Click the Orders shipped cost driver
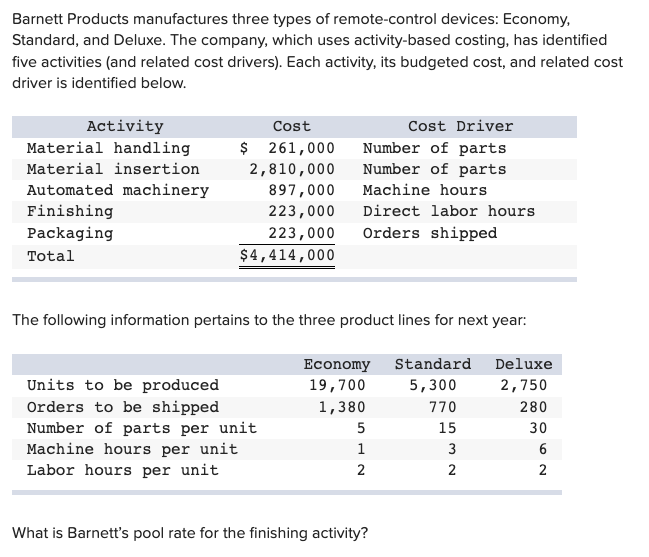Screen dimensions: 649x557 (429, 233)
